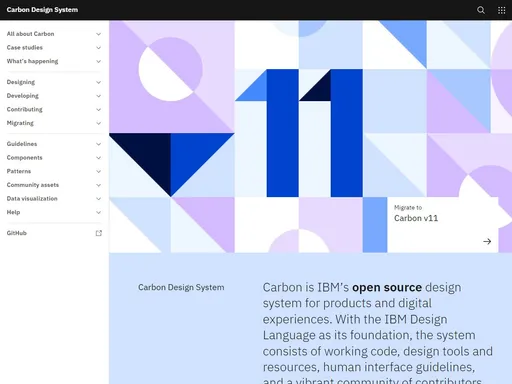Expand the Developing section chevron
The width and height of the screenshot is (512, 384).
(x=98, y=96)
